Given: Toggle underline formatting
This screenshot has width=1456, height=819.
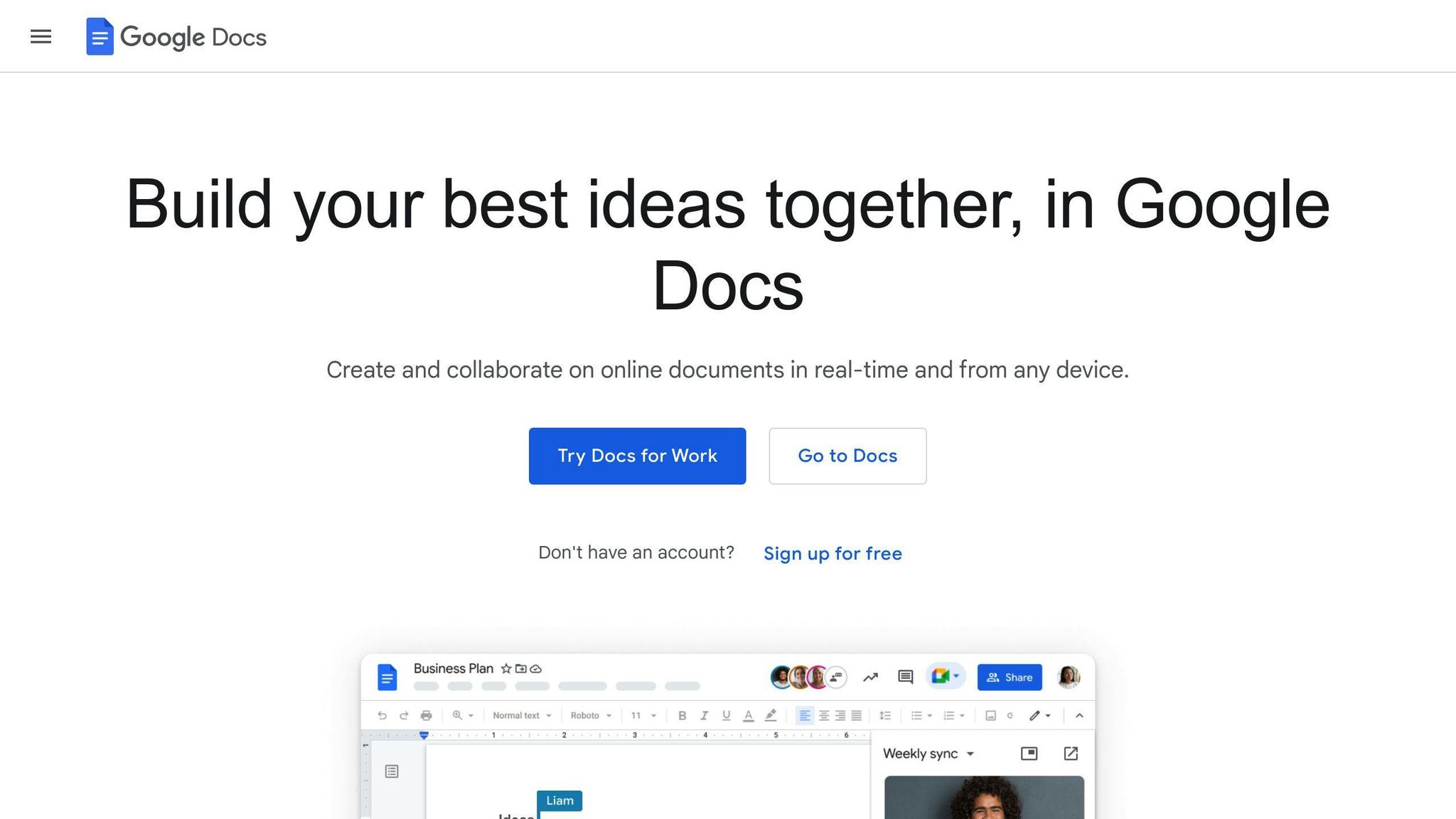Looking at the screenshot, I should [x=726, y=715].
